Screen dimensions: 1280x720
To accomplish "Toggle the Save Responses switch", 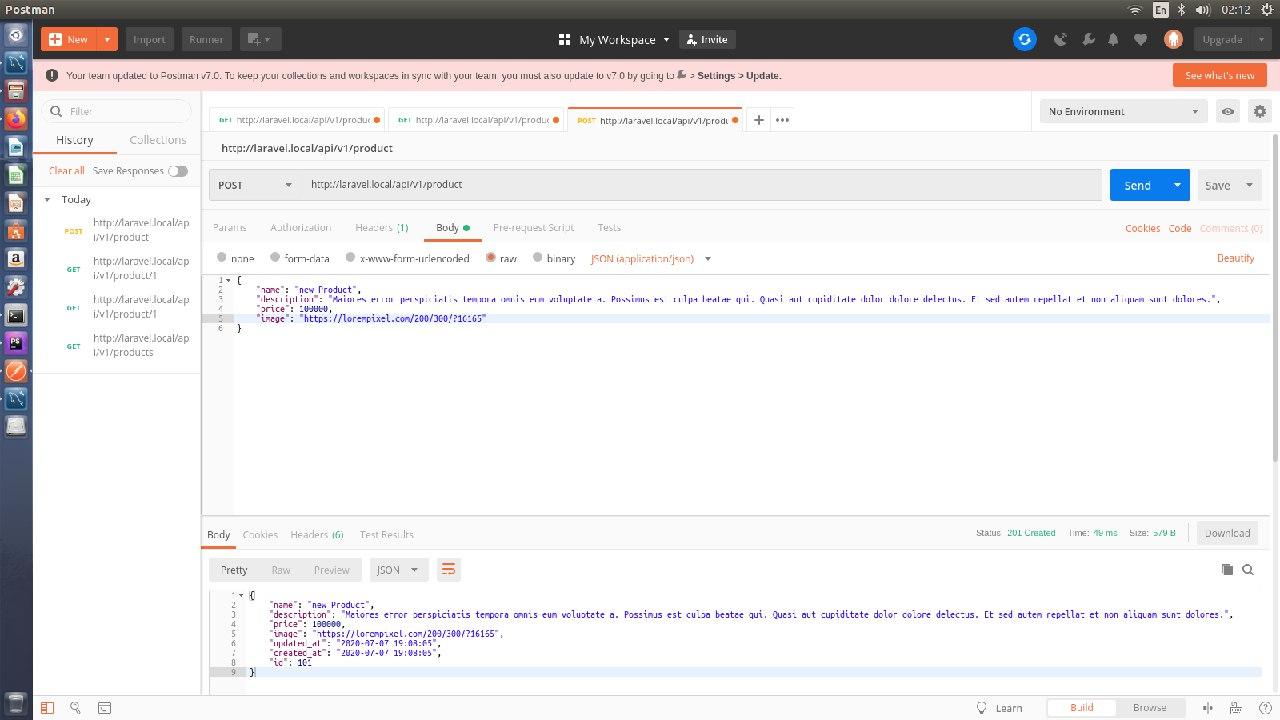I will click(x=178, y=171).
